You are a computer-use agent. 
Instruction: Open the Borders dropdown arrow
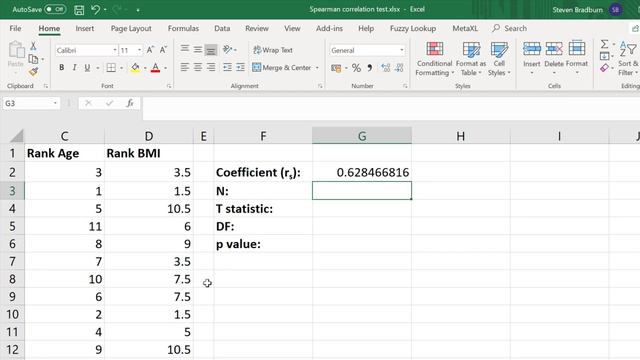click(x=121, y=68)
